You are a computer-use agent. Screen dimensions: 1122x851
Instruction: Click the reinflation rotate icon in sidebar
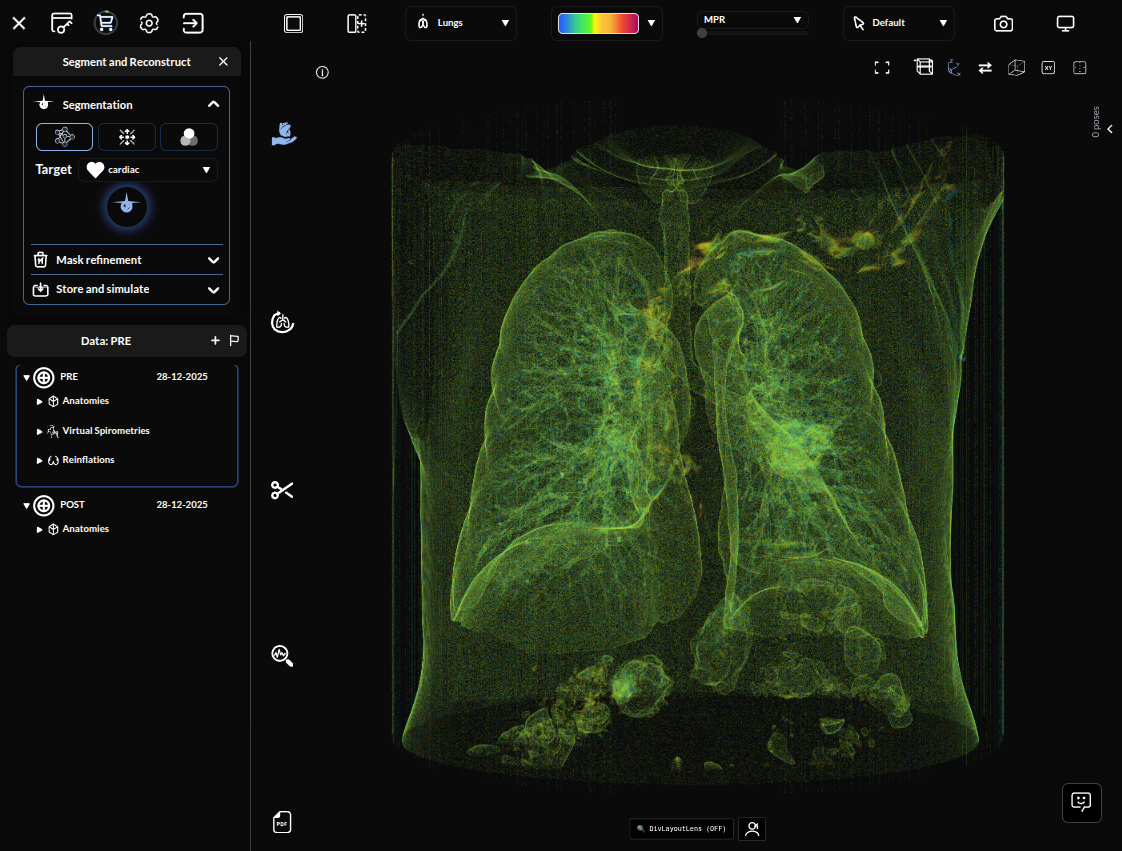tap(281, 322)
